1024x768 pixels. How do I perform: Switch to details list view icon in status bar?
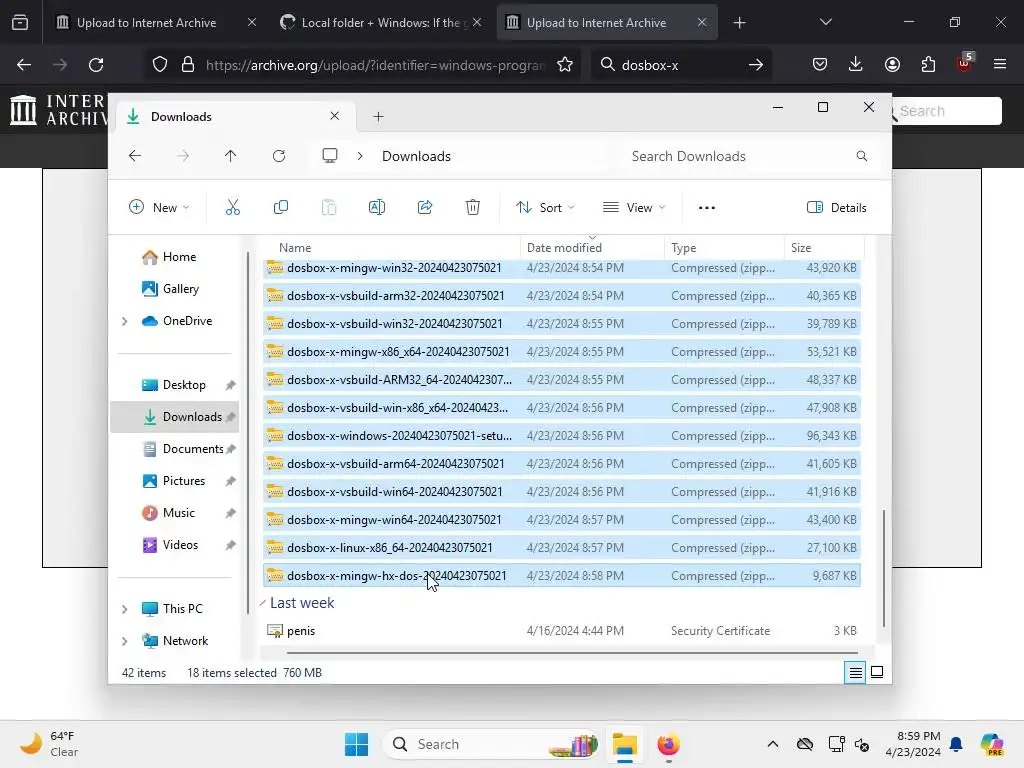pos(855,672)
